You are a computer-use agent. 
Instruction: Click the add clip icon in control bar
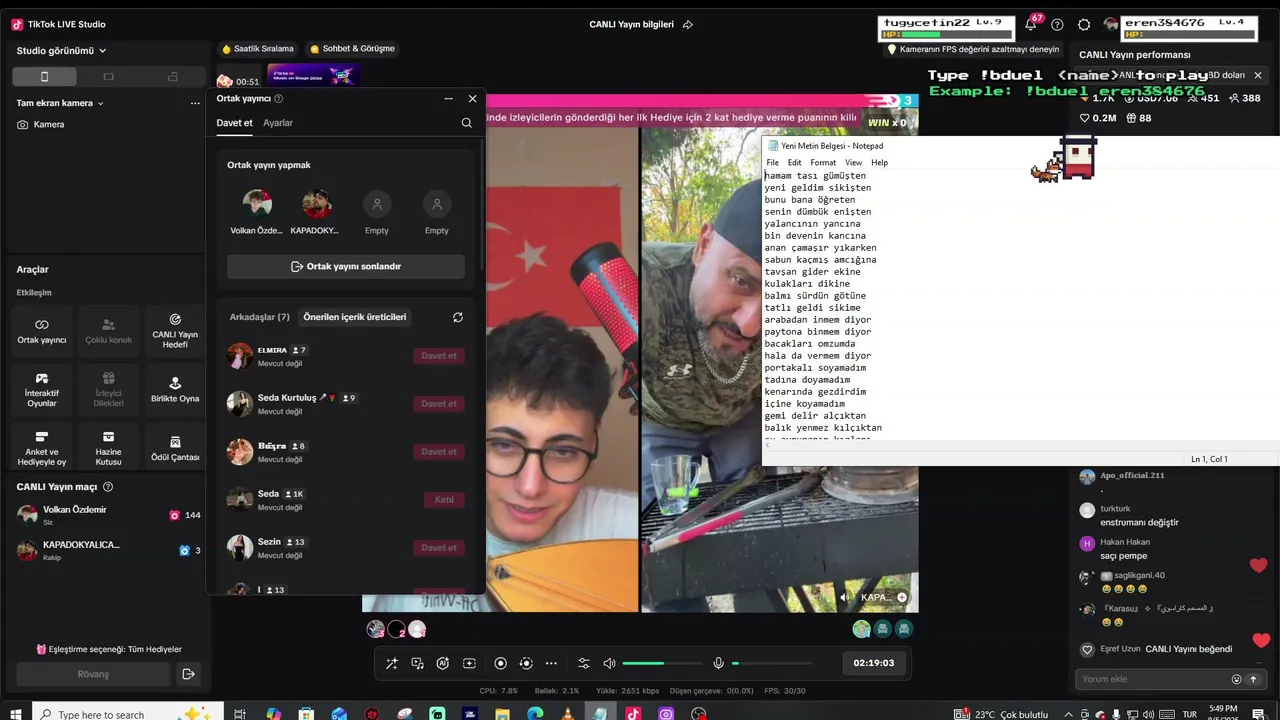[x=469, y=663]
